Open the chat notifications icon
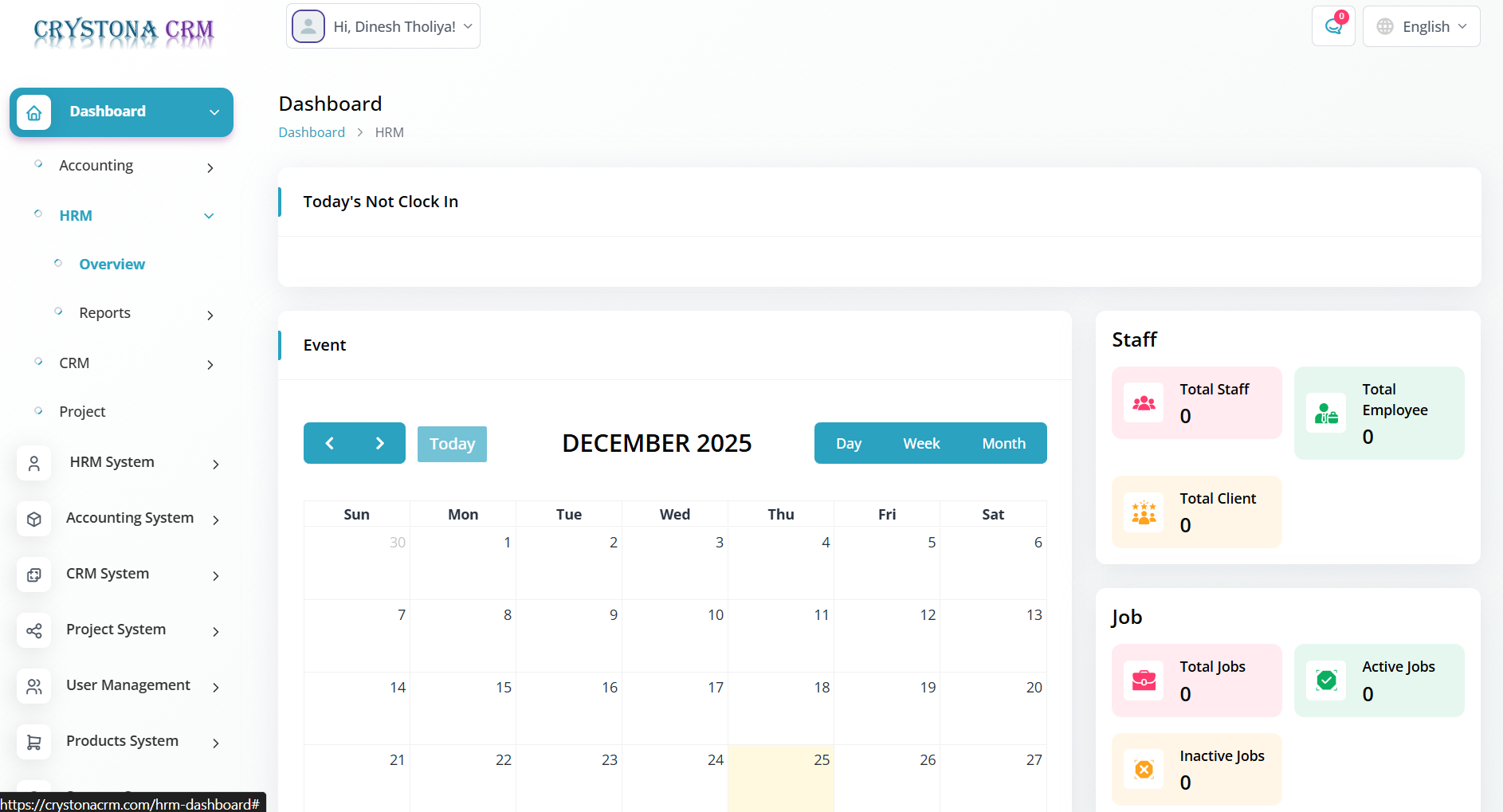The height and width of the screenshot is (812, 1503). [1333, 26]
